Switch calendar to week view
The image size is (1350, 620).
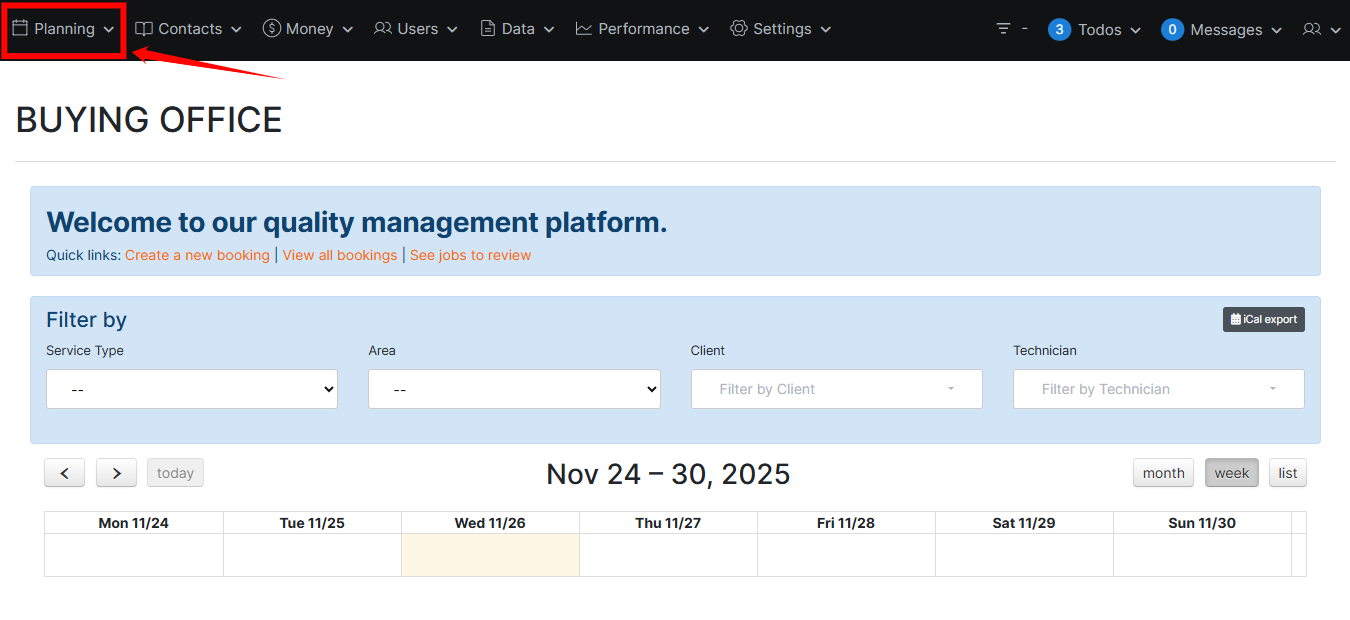click(x=1231, y=473)
